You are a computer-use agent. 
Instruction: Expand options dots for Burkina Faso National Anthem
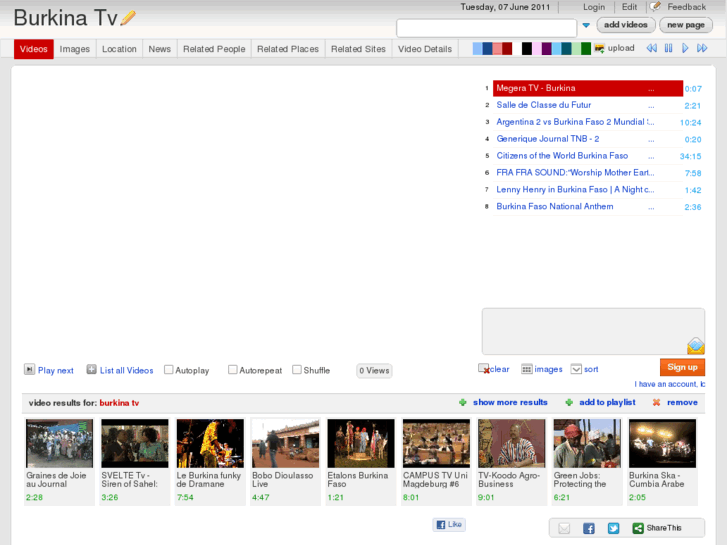point(651,208)
